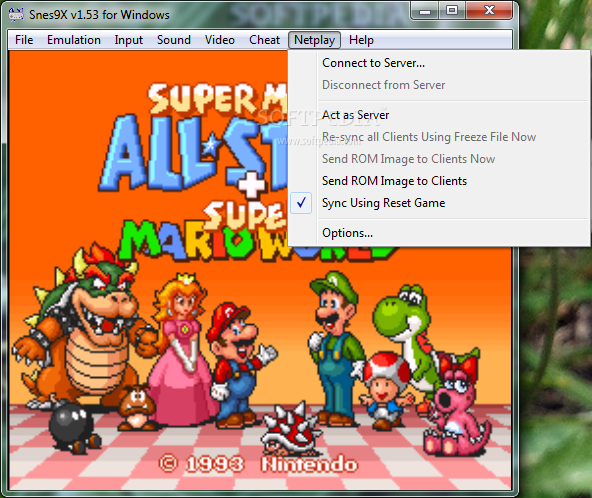The width and height of the screenshot is (592, 498).
Task: Open the Video menu
Action: pyautogui.click(x=220, y=40)
